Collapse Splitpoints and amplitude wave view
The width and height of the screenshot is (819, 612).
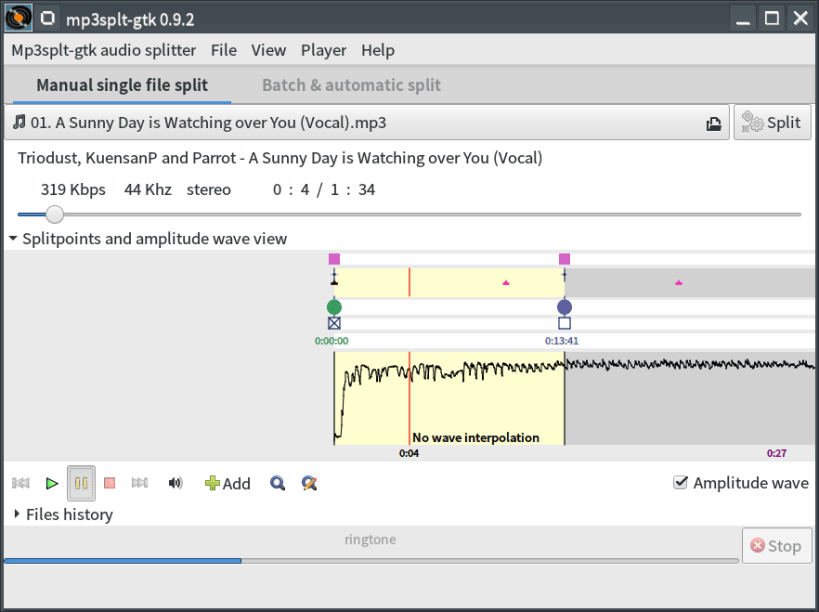coord(148,239)
